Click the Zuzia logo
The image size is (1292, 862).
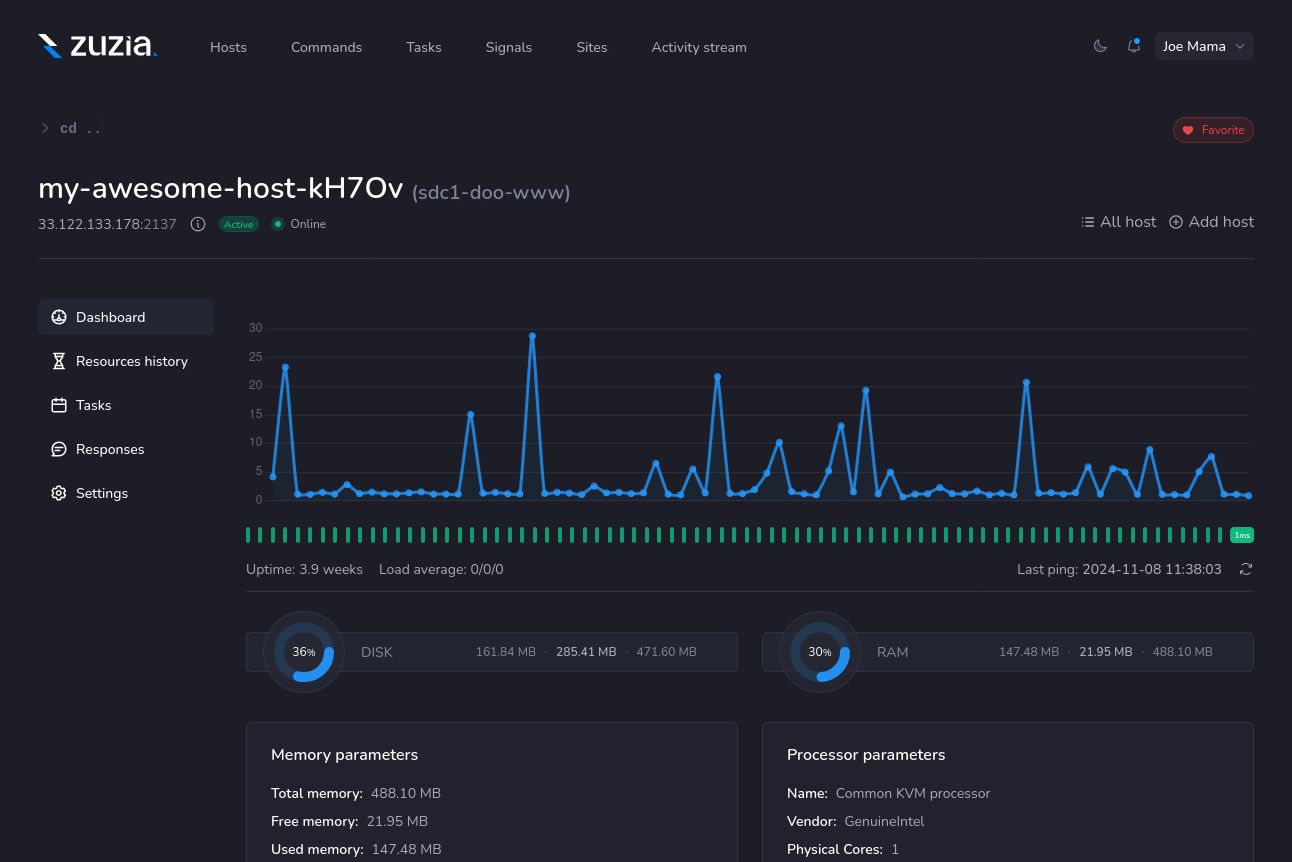click(x=97, y=45)
